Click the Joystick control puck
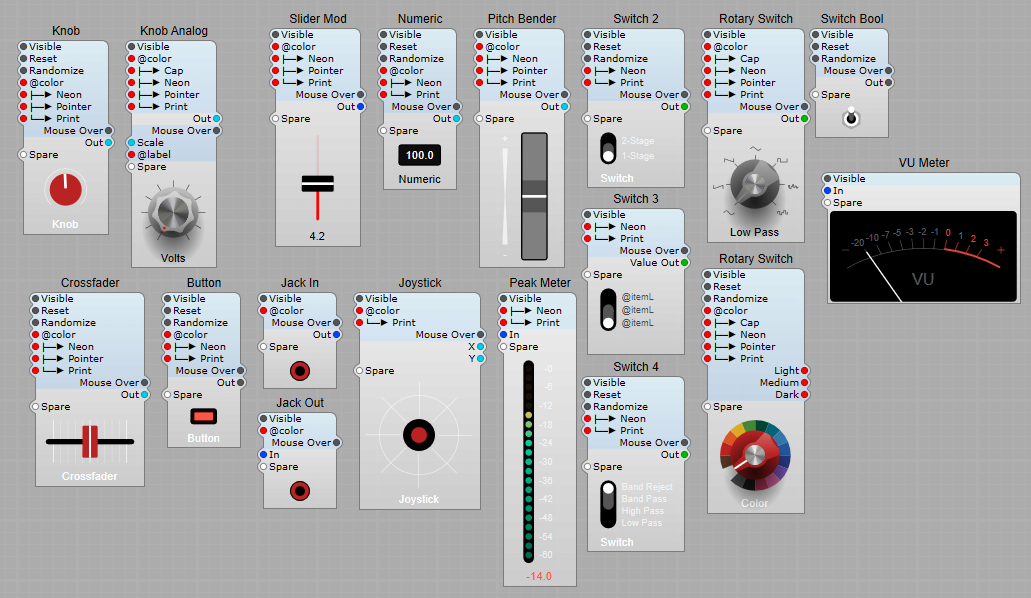 point(418,434)
